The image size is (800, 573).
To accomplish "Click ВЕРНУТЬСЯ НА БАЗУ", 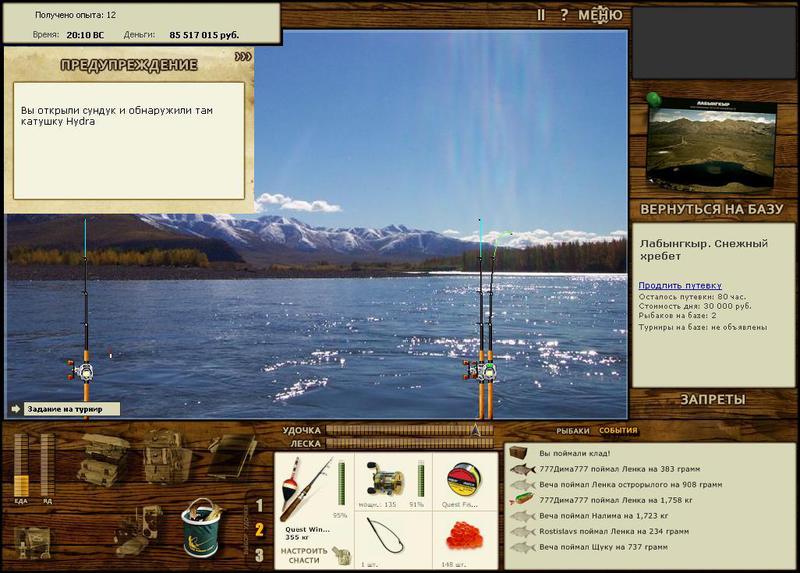I will coord(712,209).
